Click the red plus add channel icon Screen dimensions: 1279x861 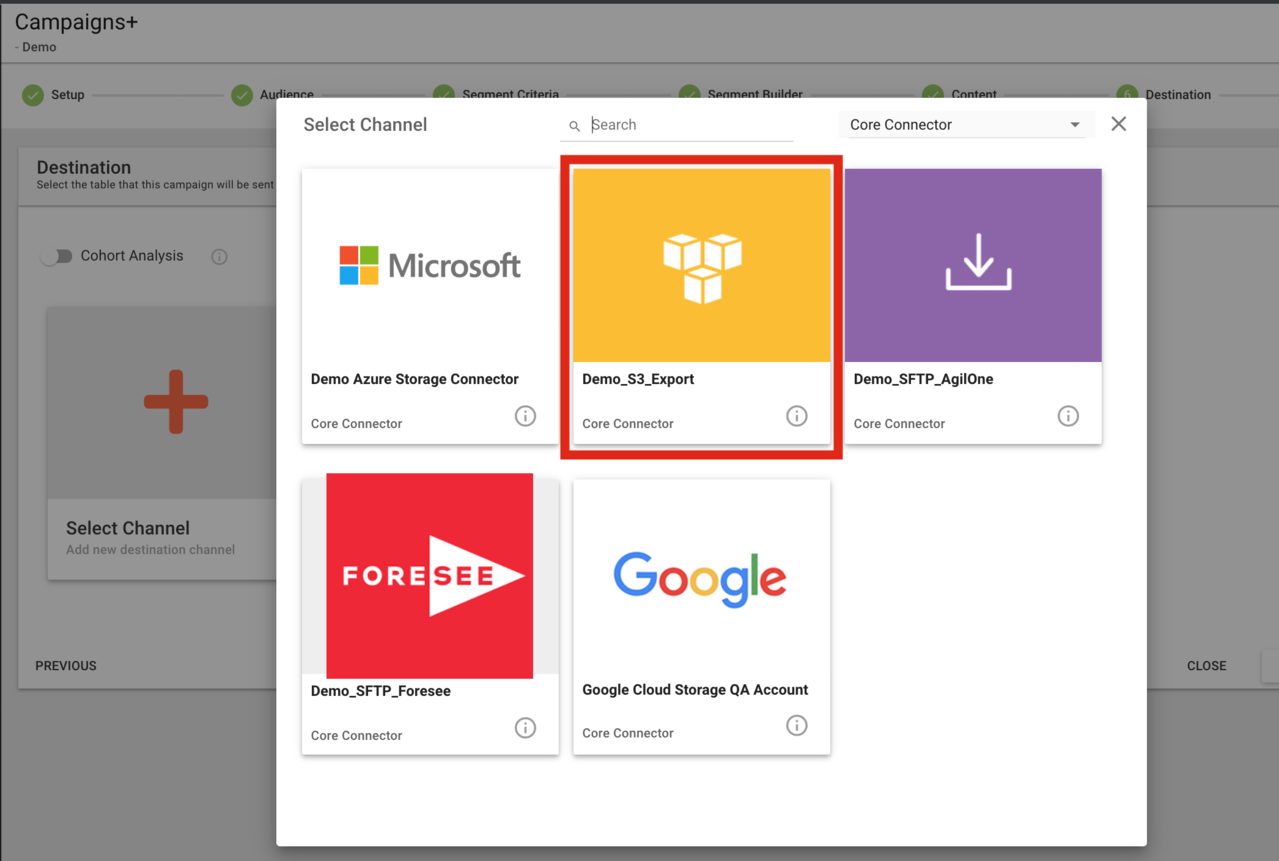(176, 402)
